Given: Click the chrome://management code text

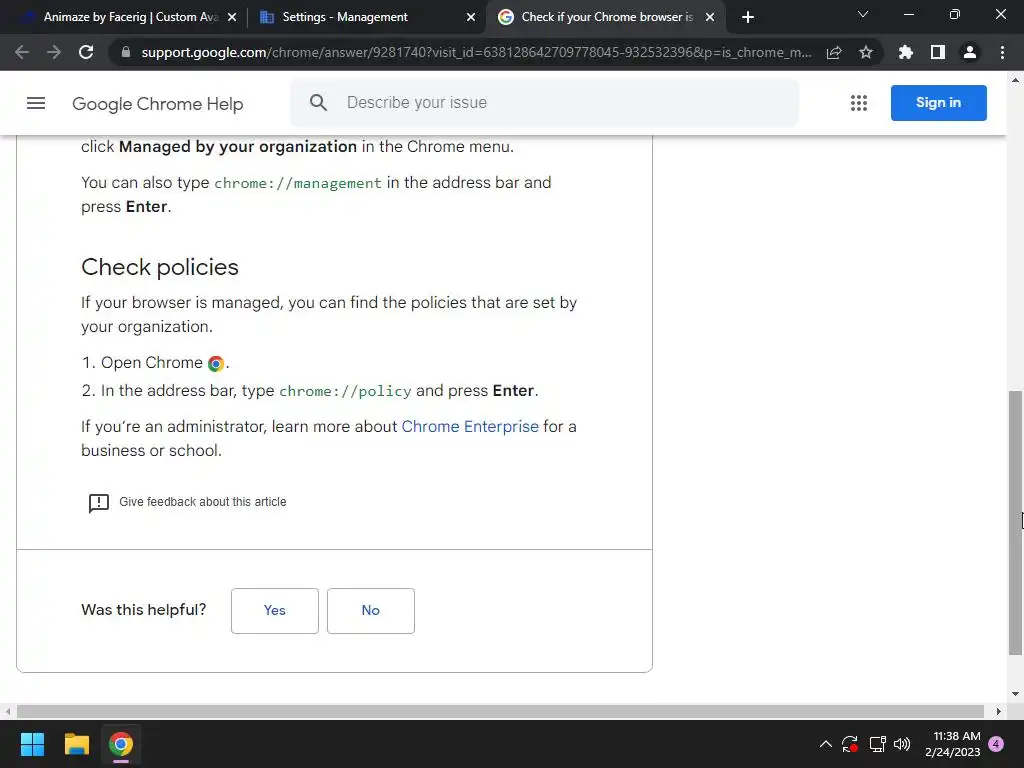Looking at the screenshot, I should [x=298, y=184].
